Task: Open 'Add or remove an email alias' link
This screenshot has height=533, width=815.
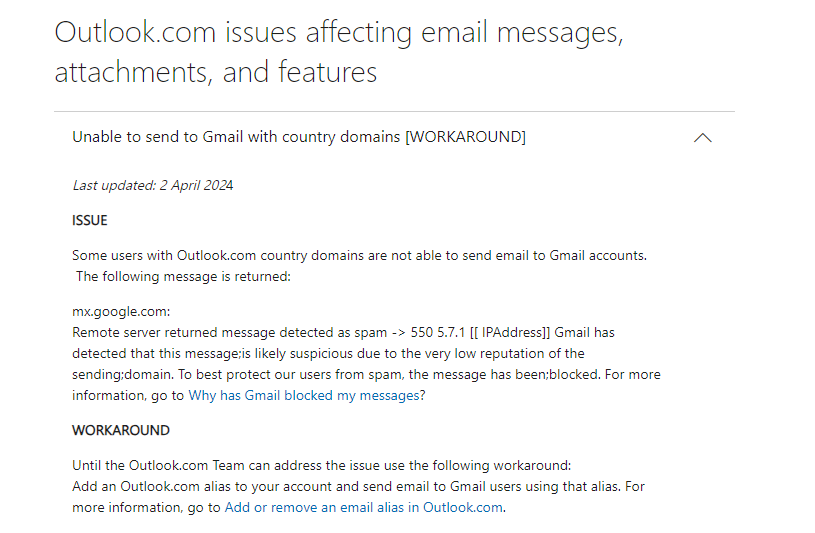Action: pyautogui.click(x=364, y=507)
